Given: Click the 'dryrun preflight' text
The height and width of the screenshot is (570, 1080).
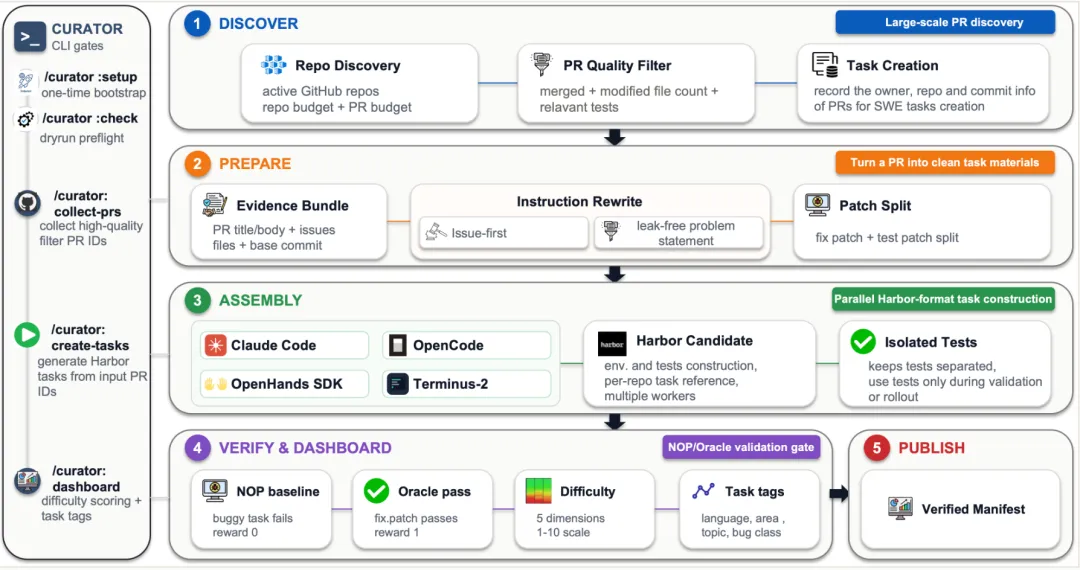Looking at the screenshot, I should pos(82,138).
